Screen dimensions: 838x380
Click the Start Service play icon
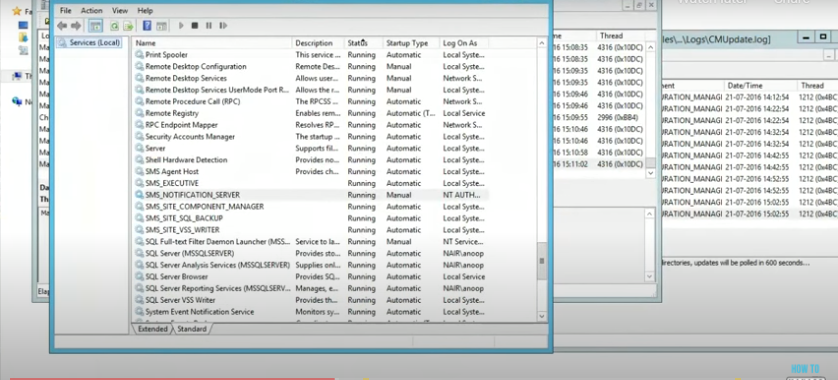181,26
